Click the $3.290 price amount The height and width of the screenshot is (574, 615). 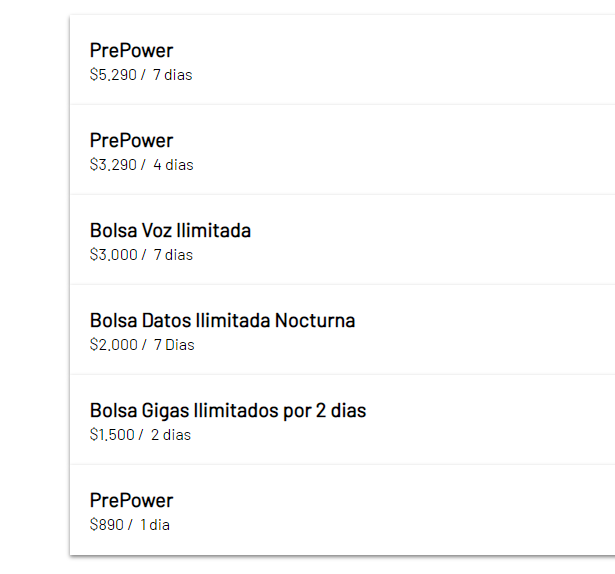point(113,165)
